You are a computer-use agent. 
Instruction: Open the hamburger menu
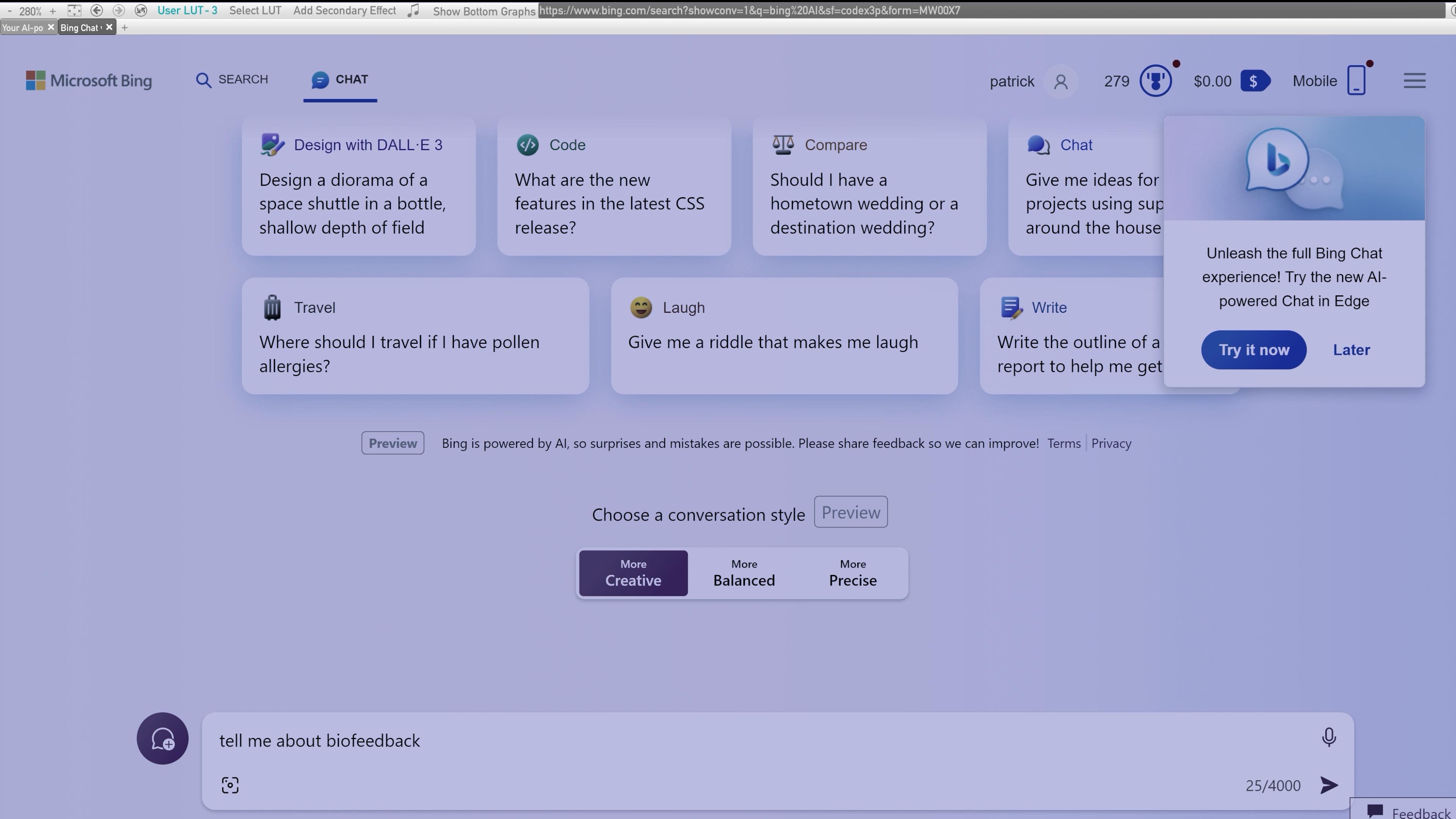click(x=1414, y=81)
